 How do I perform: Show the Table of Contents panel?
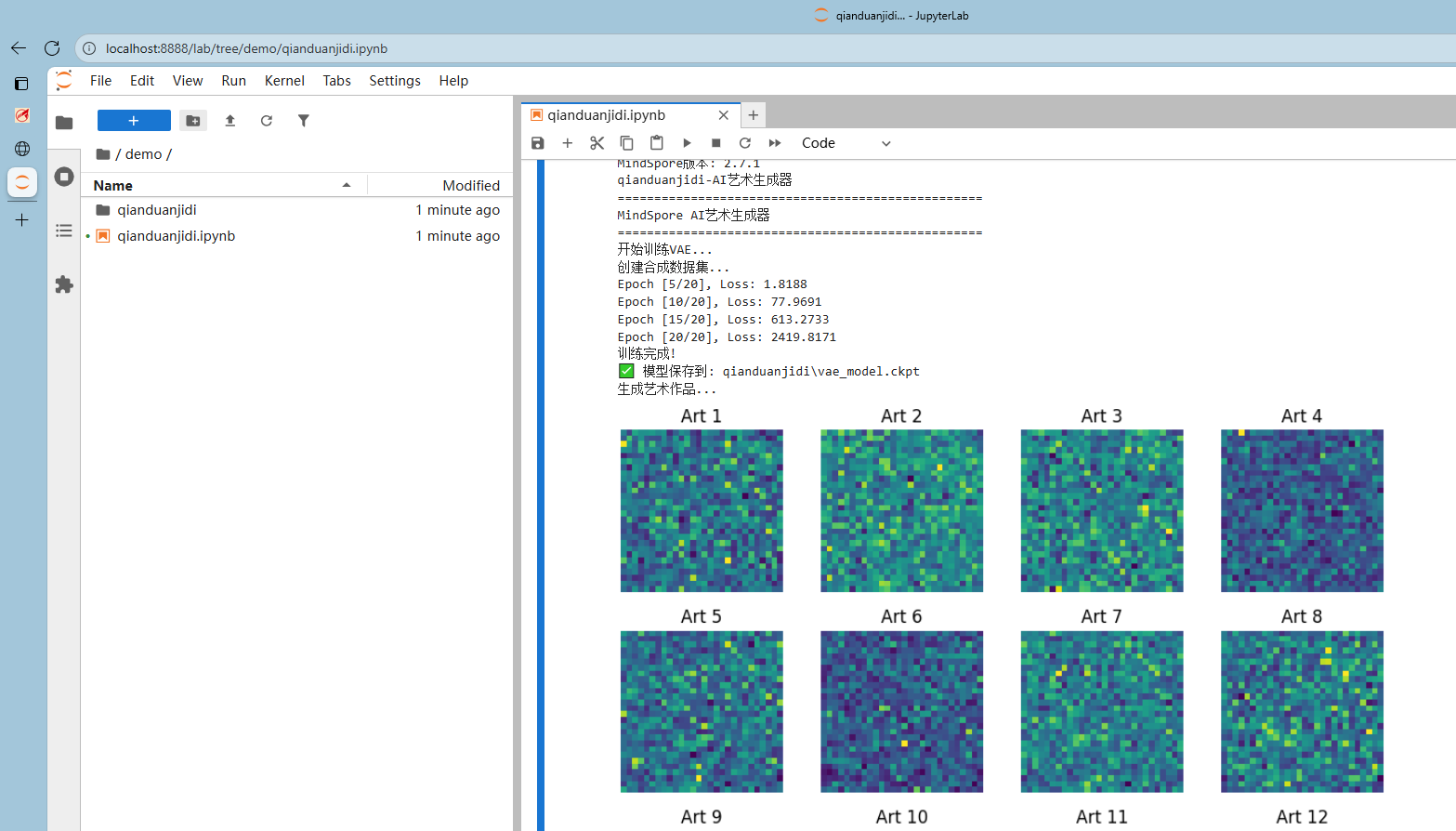click(x=64, y=231)
